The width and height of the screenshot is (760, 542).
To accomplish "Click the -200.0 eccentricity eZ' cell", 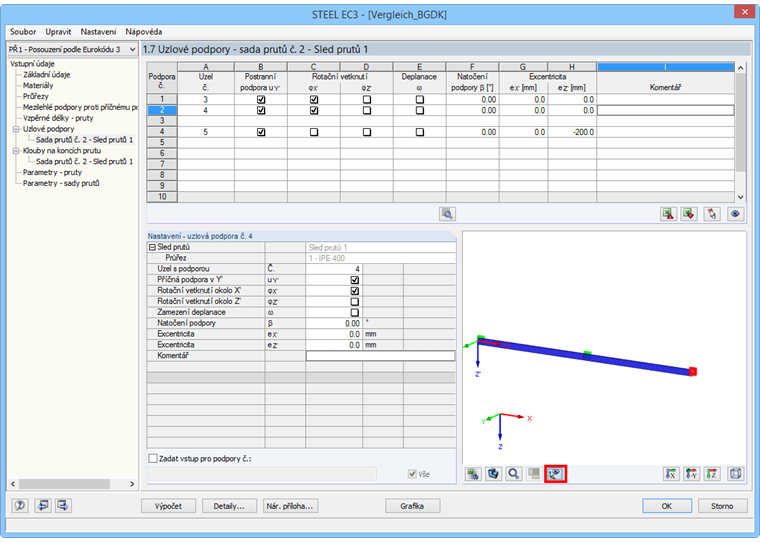I will [572, 132].
